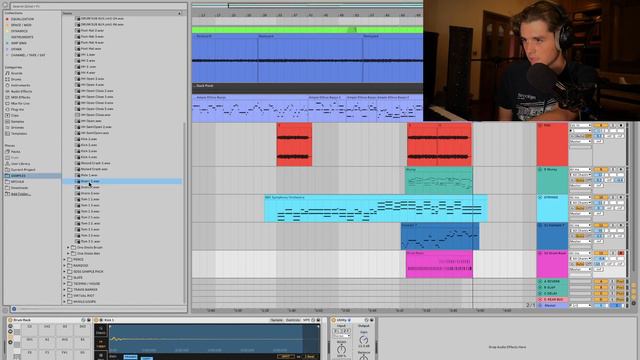The height and width of the screenshot is (360, 640).
Task: Expand the One Shots Wet folder
Action: click(69, 253)
